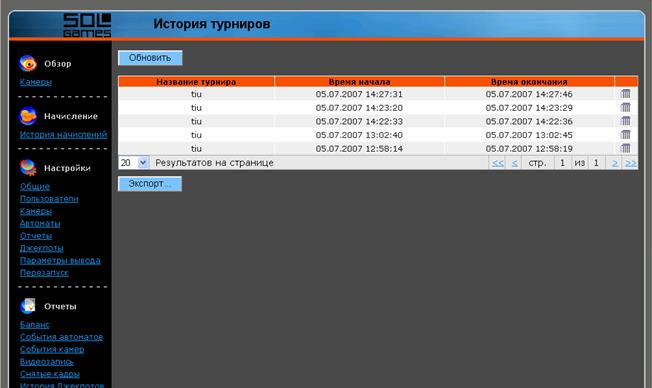
Task: Open Отчеты link under Настройки
Action: click(x=36, y=236)
